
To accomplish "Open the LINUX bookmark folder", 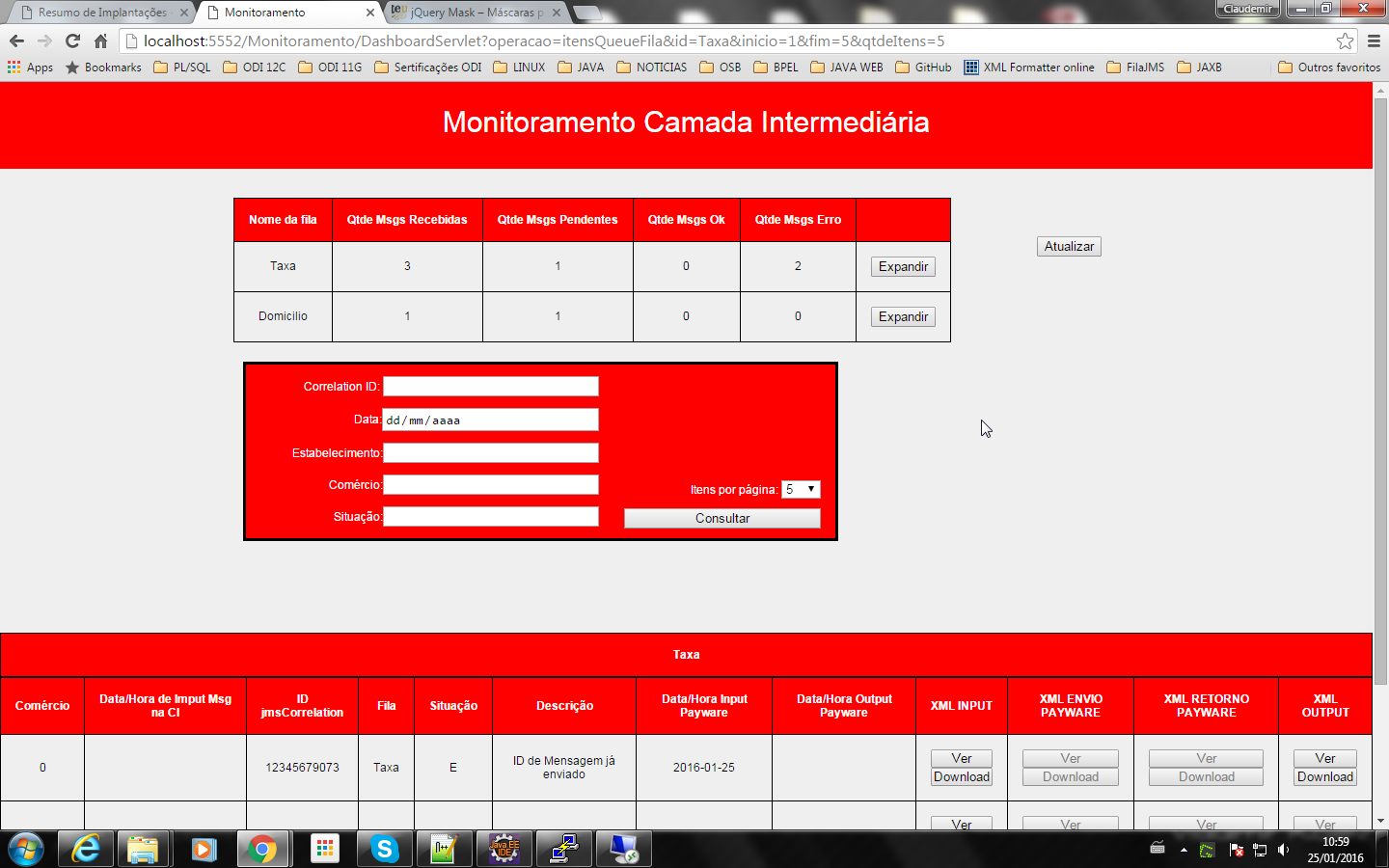I will click(519, 68).
